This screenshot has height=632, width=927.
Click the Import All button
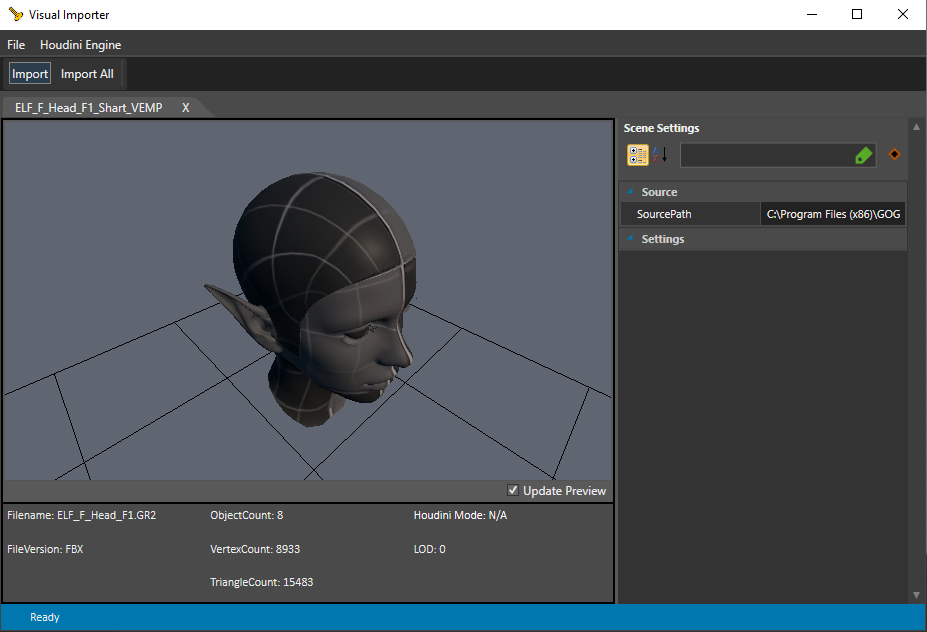point(87,74)
